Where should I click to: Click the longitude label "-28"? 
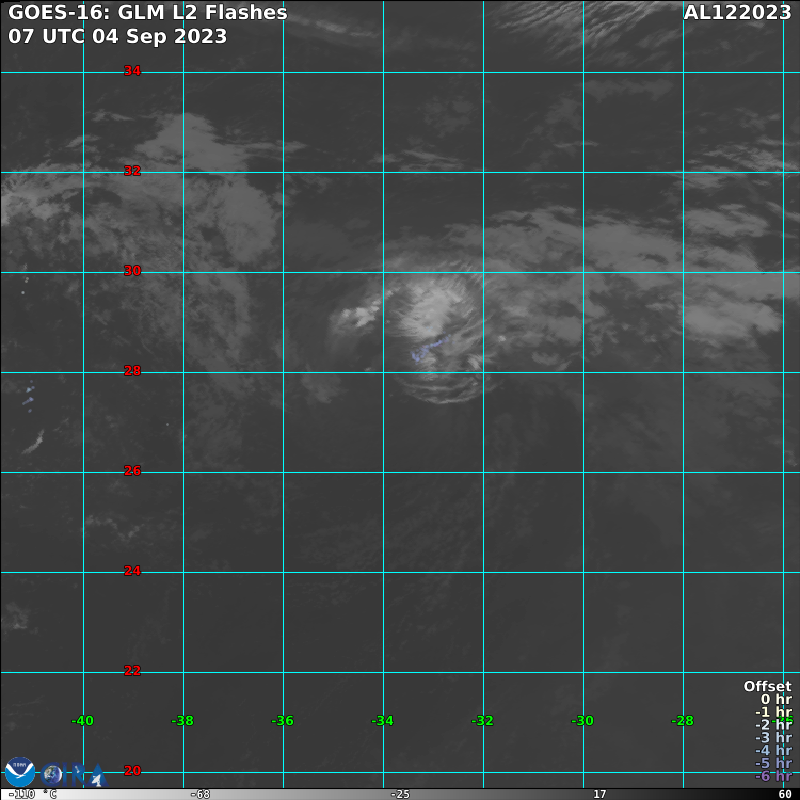coord(682,721)
